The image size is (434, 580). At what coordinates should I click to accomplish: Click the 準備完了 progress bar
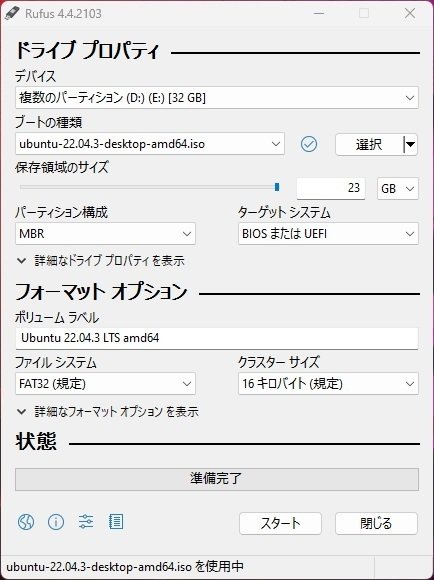tap(217, 479)
